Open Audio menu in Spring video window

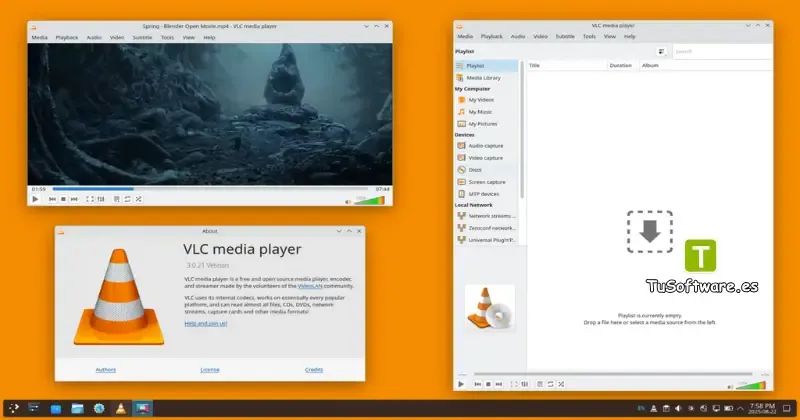tap(94, 37)
